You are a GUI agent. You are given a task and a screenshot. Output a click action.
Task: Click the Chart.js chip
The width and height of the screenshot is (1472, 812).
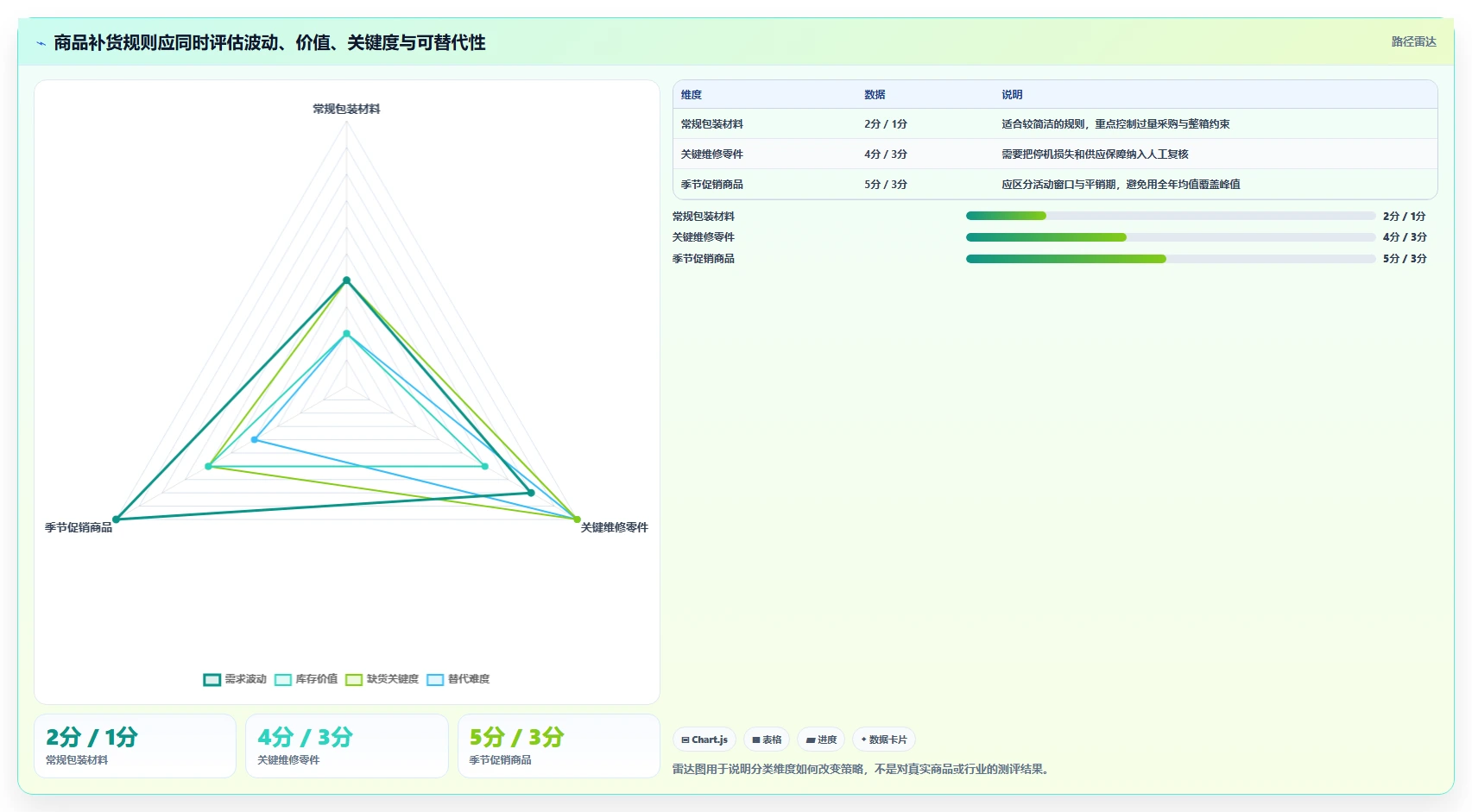tap(704, 740)
